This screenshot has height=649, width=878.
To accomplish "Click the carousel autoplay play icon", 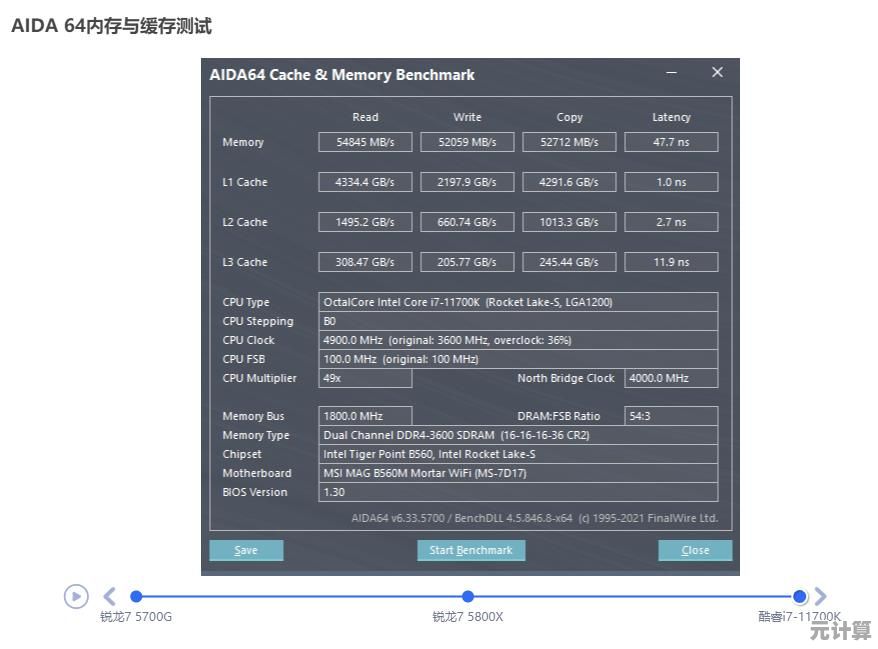I will pyautogui.click(x=76, y=597).
